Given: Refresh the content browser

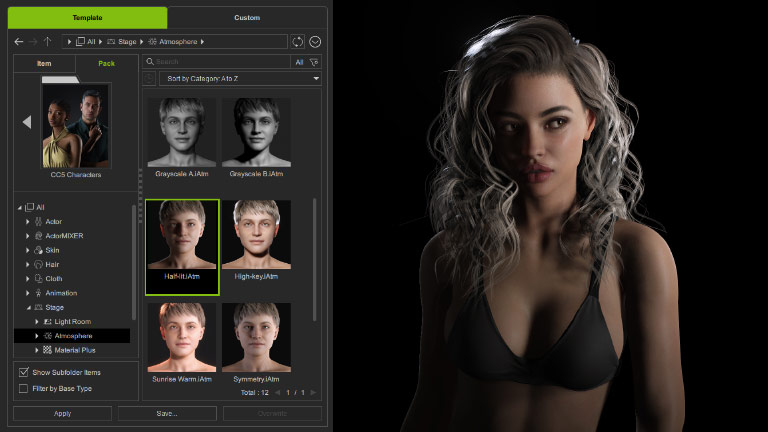Looking at the screenshot, I should pyautogui.click(x=297, y=42).
